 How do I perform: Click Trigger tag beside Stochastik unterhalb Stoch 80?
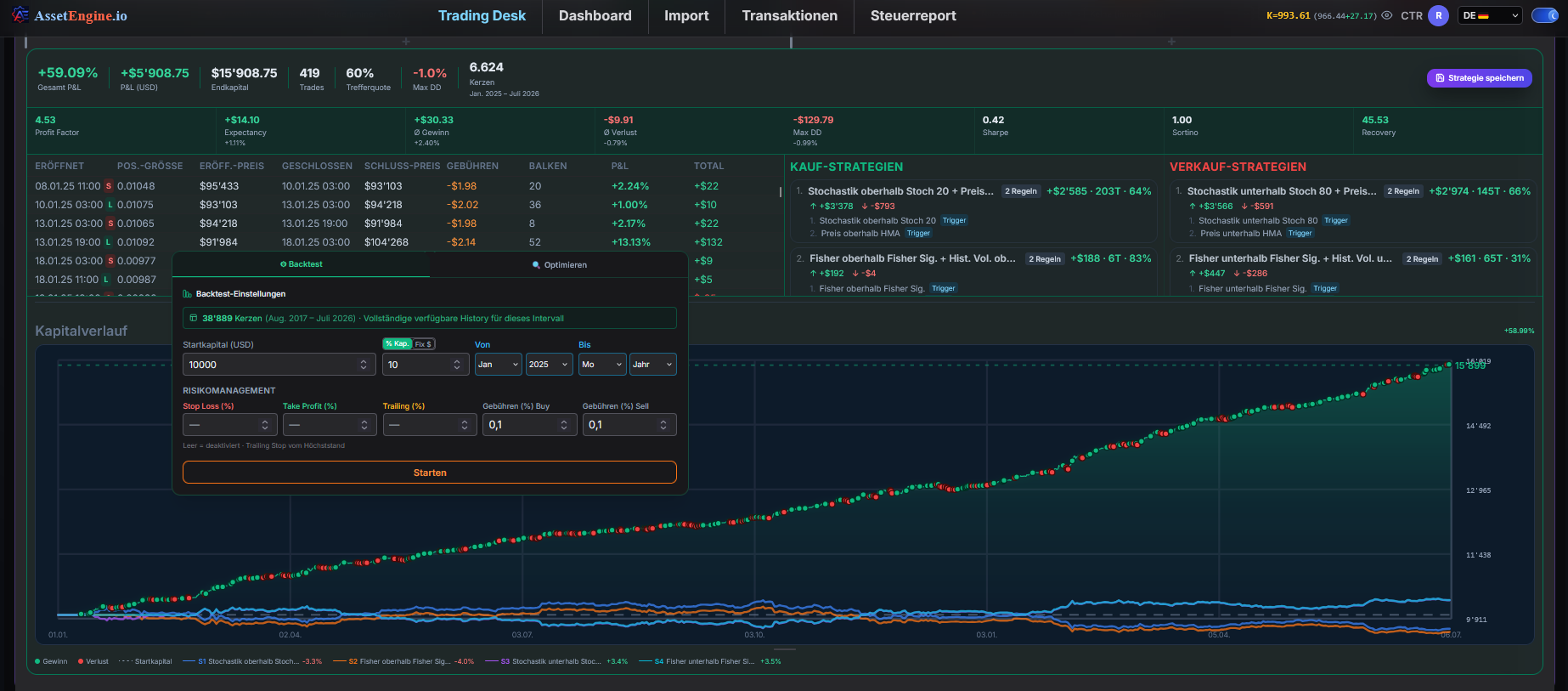click(x=1336, y=221)
